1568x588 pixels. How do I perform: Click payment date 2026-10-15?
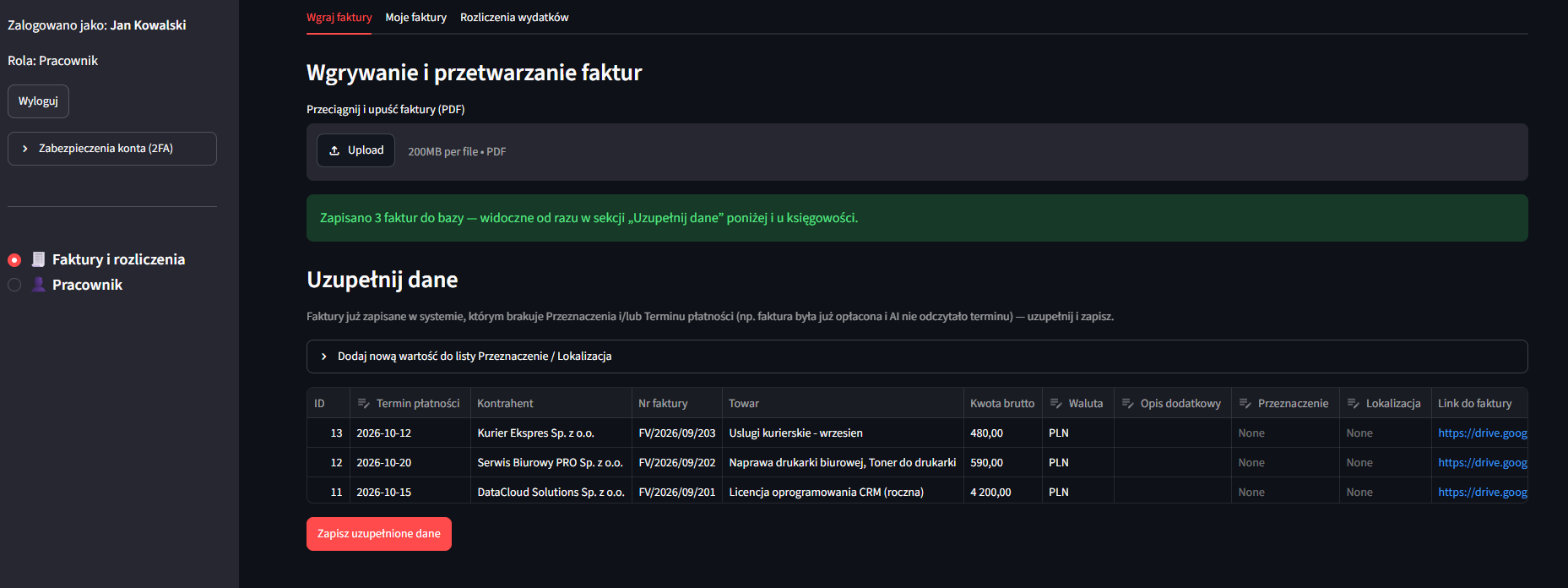pyautogui.click(x=383, y=492)
